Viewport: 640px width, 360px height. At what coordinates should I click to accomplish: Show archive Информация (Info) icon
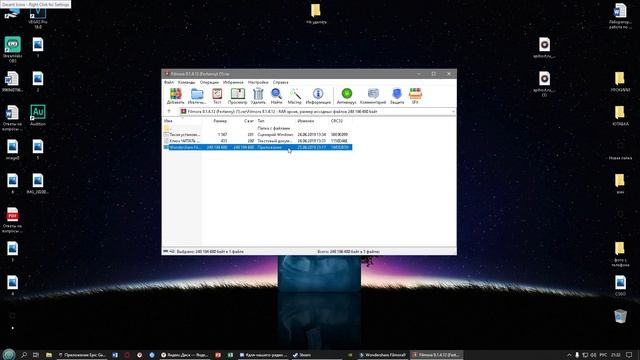tap(318, 96)
